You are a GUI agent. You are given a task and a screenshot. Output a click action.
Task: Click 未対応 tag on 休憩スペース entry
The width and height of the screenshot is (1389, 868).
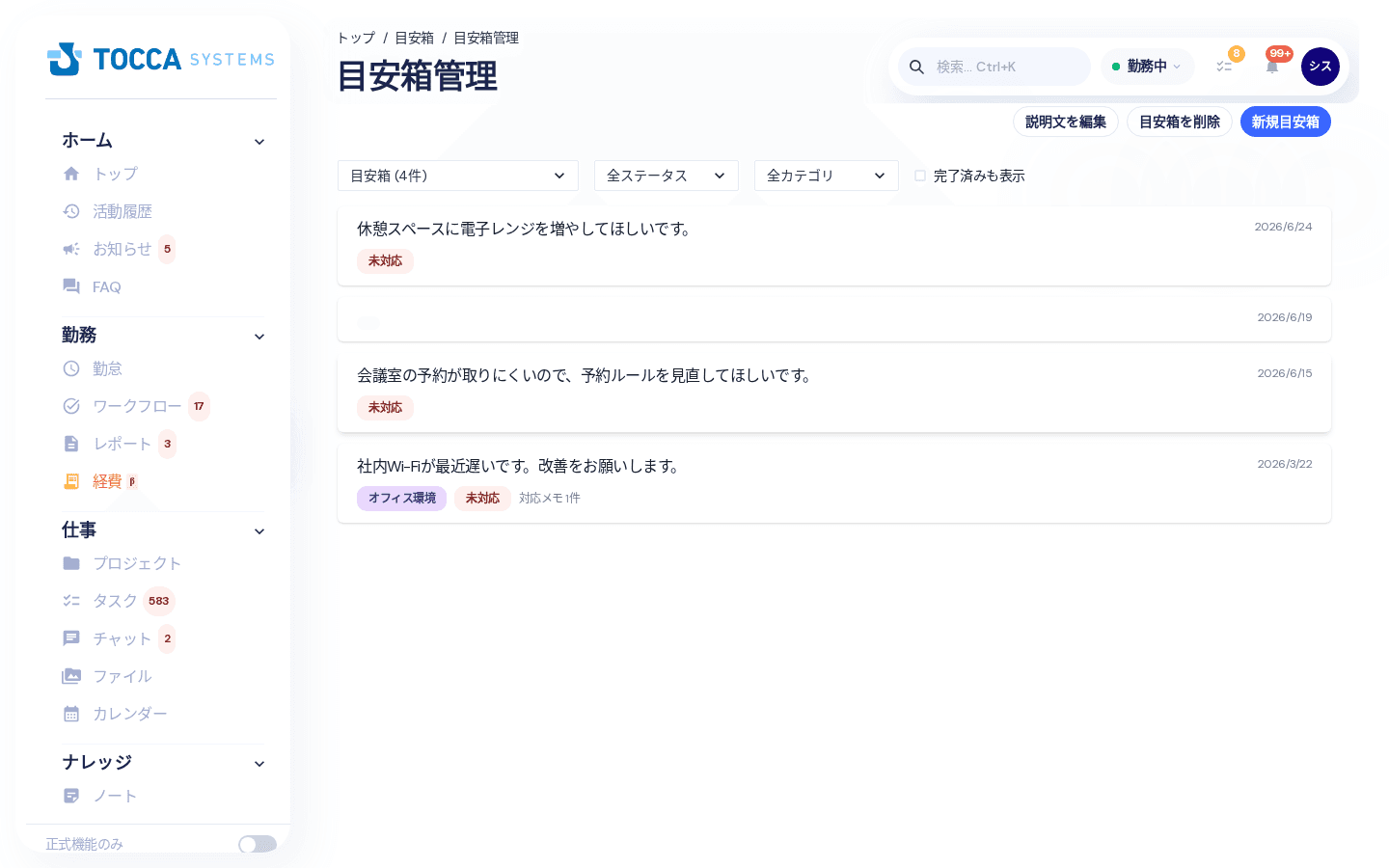(x=385, y=260)
